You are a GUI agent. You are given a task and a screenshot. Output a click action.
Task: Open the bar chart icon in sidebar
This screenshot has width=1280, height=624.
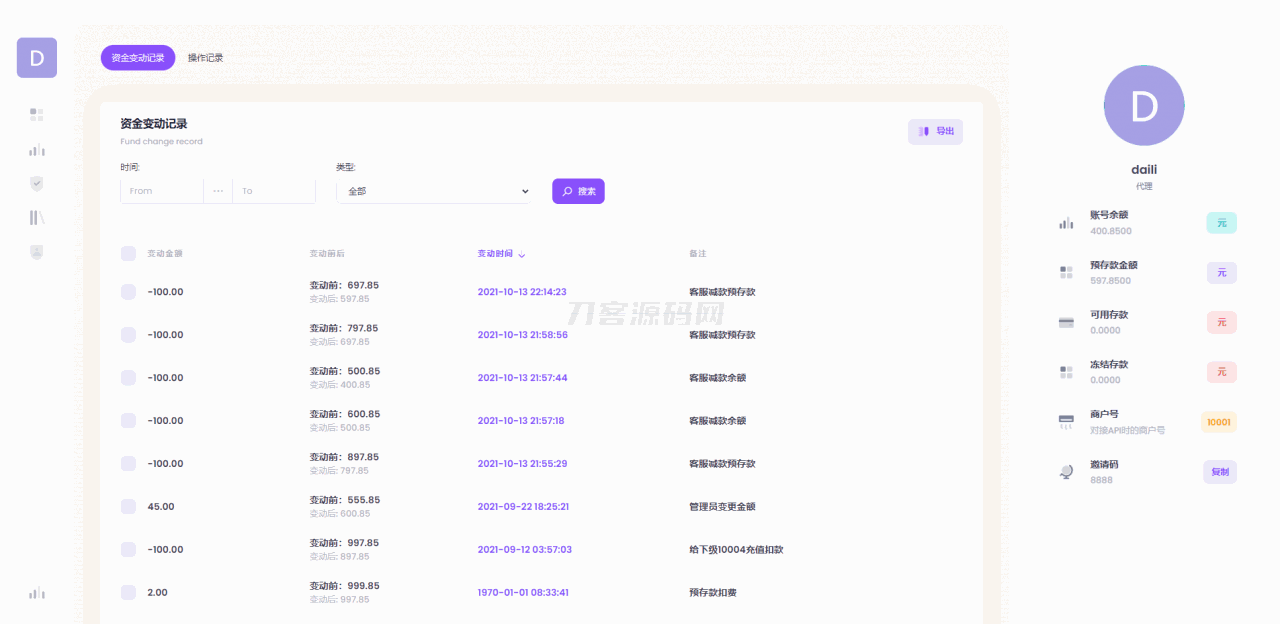coord(37,150)
